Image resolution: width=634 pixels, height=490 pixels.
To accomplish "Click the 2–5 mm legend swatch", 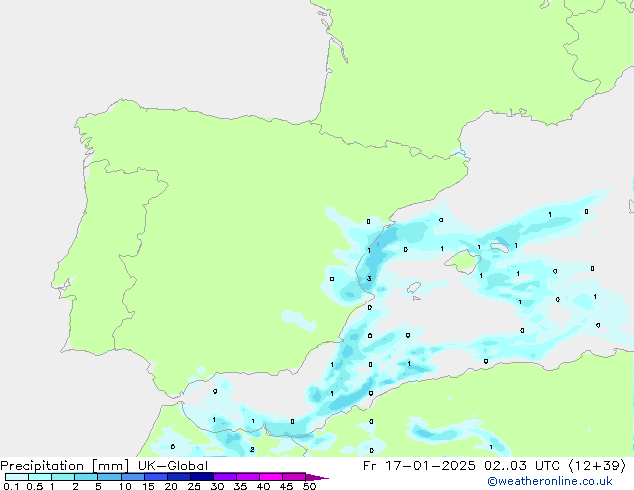I will click(x=86, y=477).
